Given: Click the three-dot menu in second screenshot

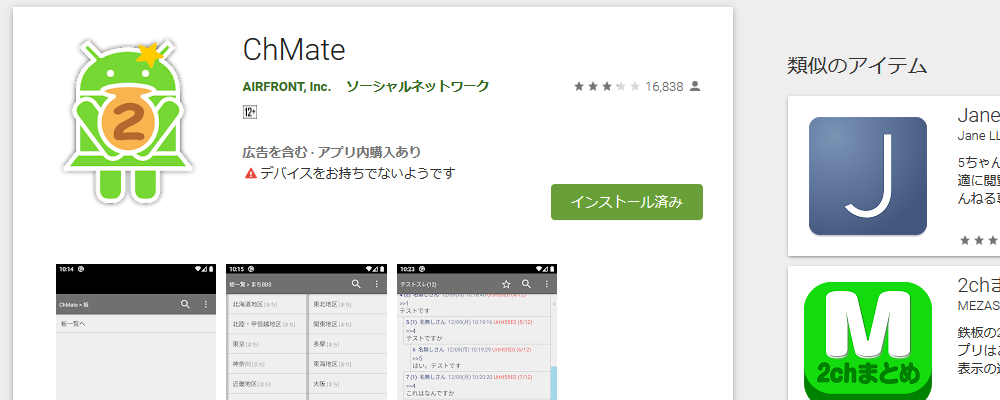Looking at the screenshot, I should pos(377,284).
